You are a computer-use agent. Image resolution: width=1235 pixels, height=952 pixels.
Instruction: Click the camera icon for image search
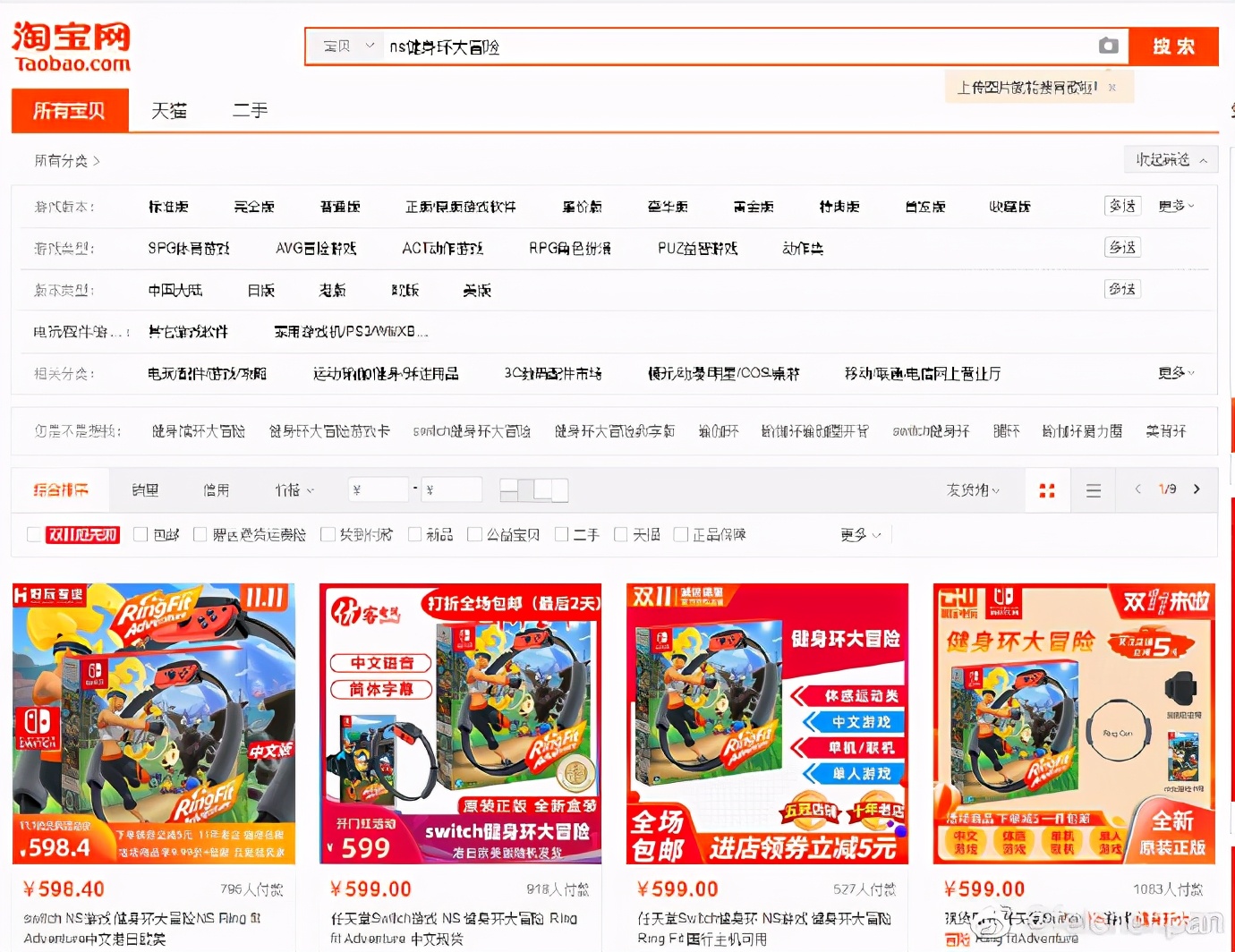(x=1108, y=45)
